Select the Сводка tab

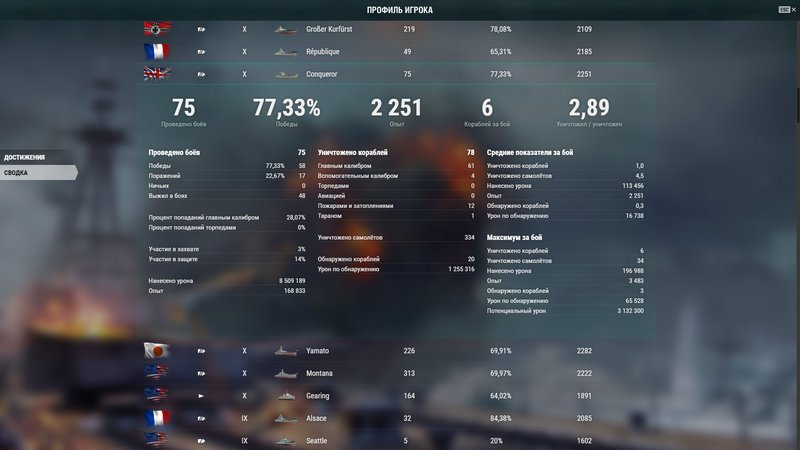click(x=38, y=172)
